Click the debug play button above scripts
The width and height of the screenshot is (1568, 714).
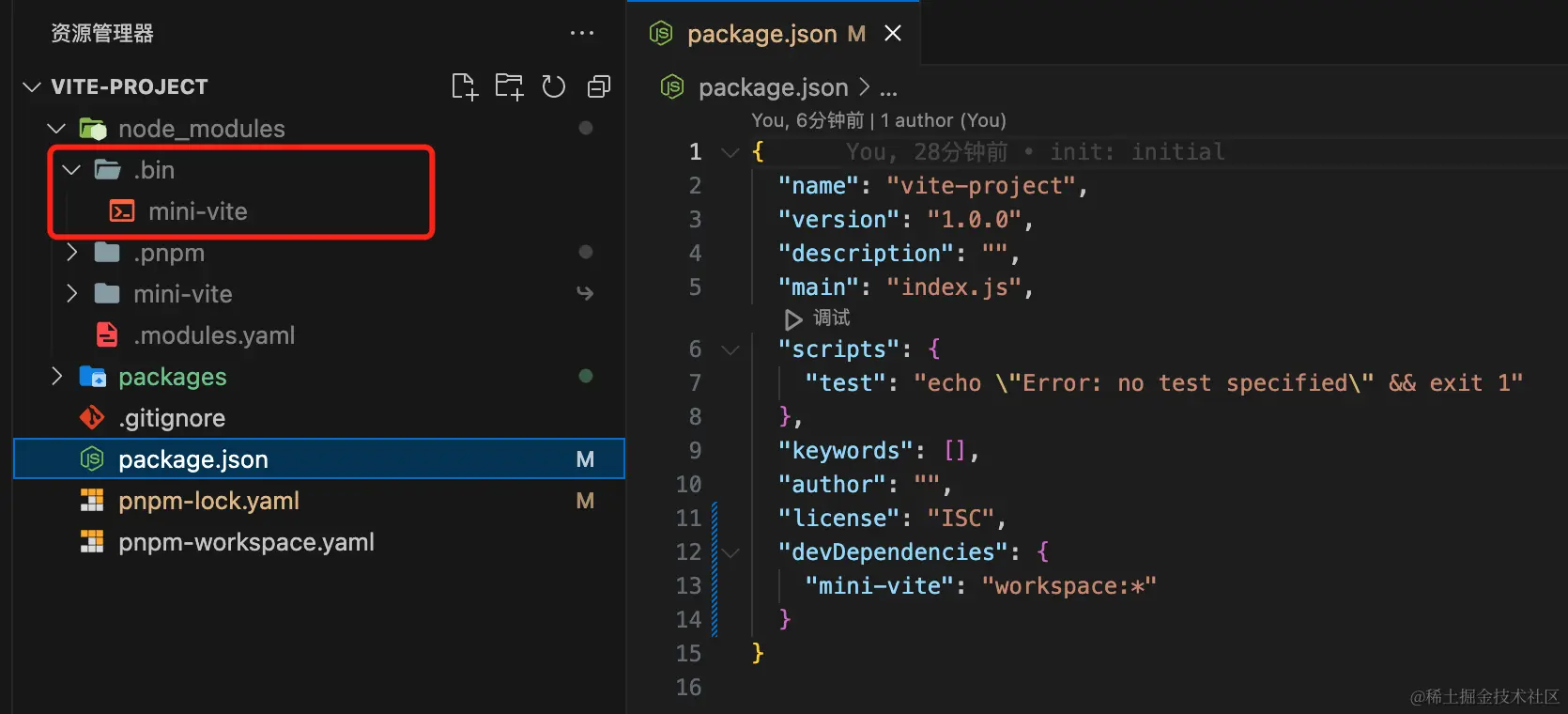[x=793, y=318]
